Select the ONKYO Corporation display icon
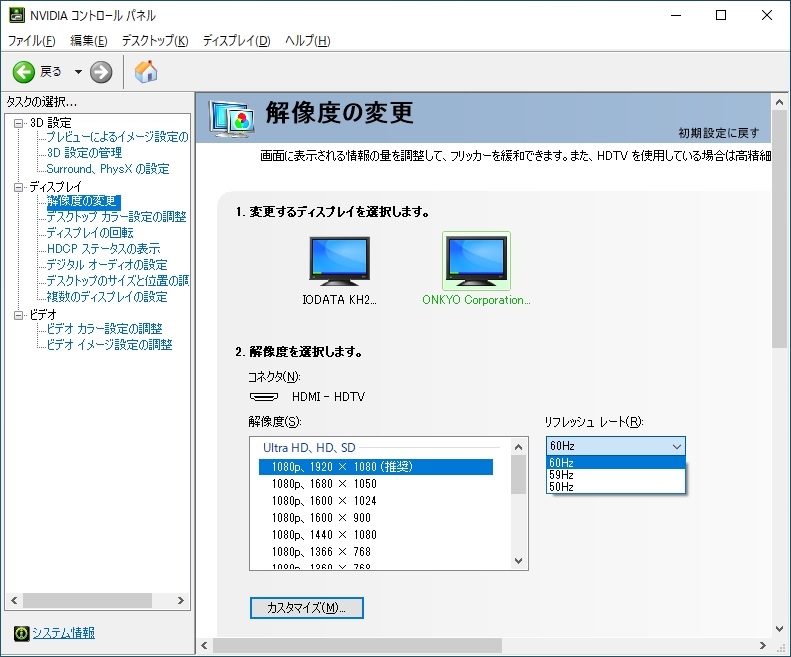The width and height of the screenshot is (791, 657). [x=476, y=261]
